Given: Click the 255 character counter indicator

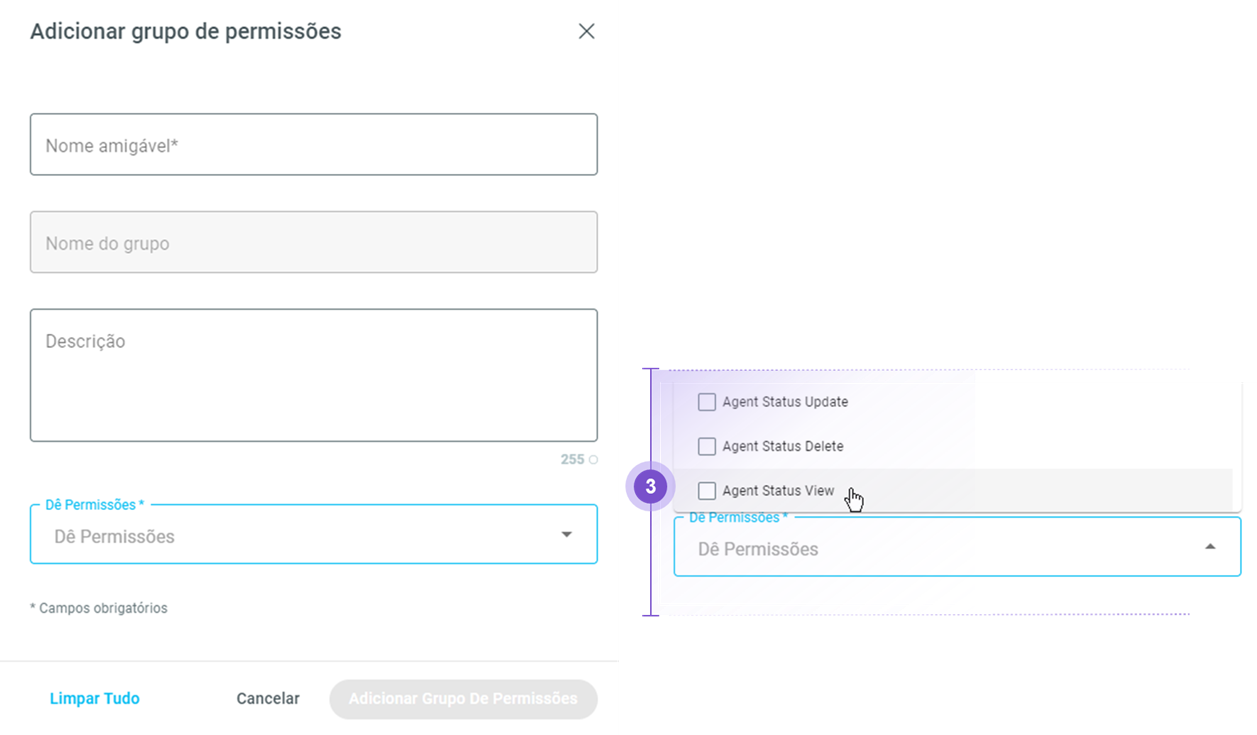Looking at the screenshot, I should click(572, 460).
